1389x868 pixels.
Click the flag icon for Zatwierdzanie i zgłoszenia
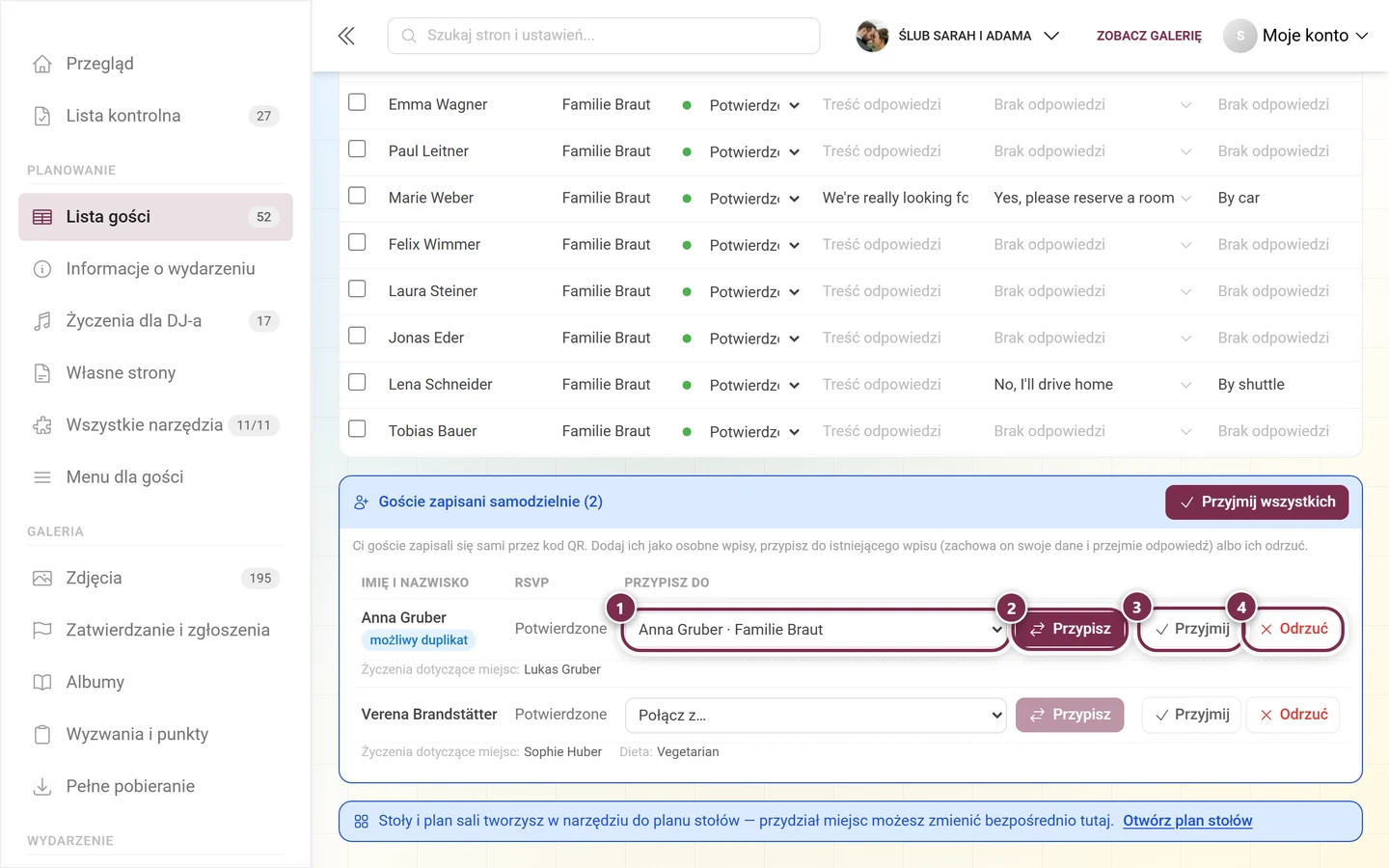(42, 631)
